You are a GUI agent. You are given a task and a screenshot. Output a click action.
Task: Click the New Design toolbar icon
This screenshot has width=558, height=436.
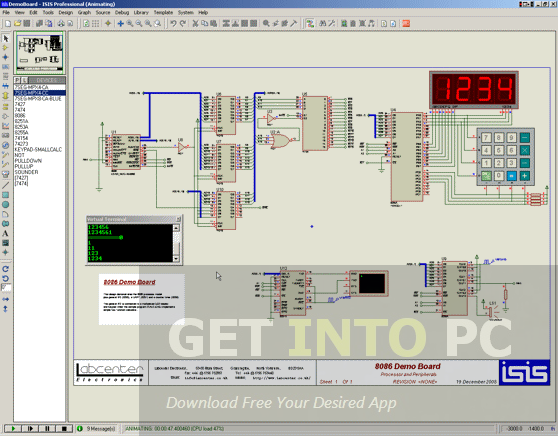(8, 23)
